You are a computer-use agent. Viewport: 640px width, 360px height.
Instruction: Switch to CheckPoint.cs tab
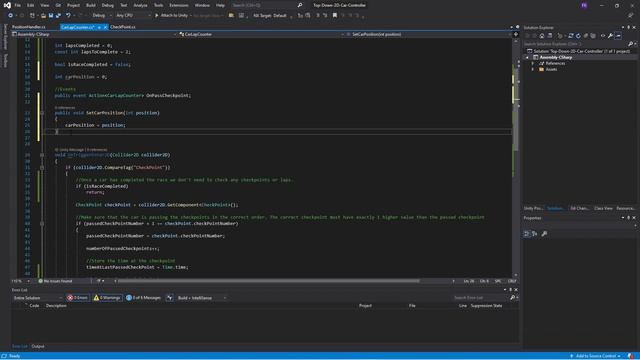[122, 27]
